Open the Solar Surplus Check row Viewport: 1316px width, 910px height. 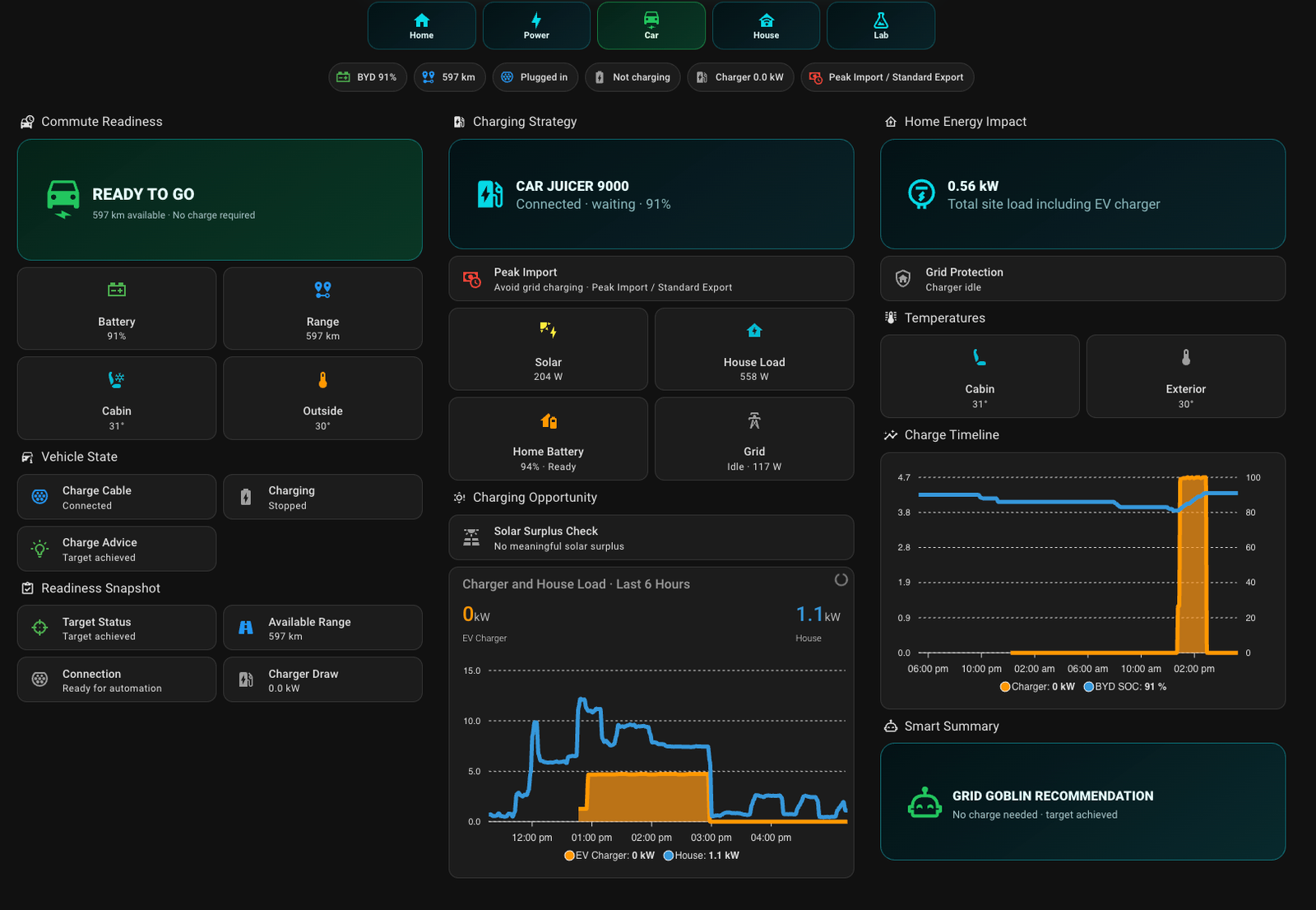pyautogui.click(x=651, y=538)
